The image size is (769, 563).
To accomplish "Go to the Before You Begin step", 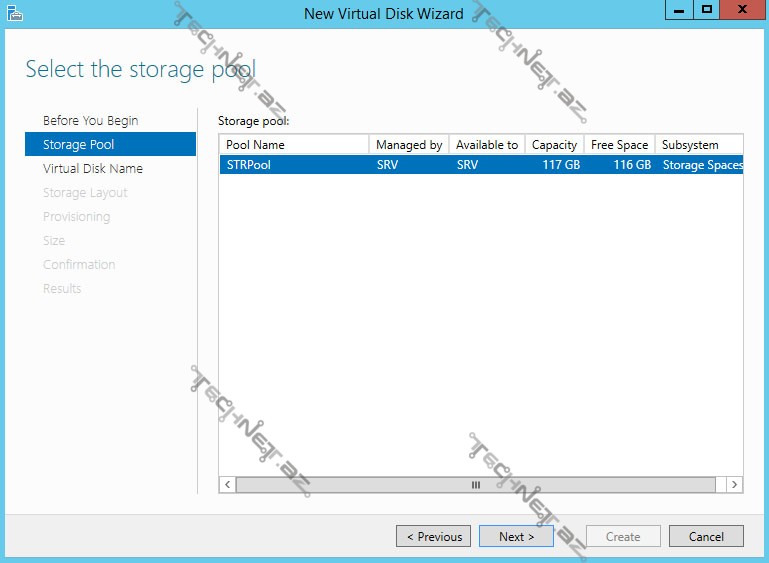I will coord(90,121).
